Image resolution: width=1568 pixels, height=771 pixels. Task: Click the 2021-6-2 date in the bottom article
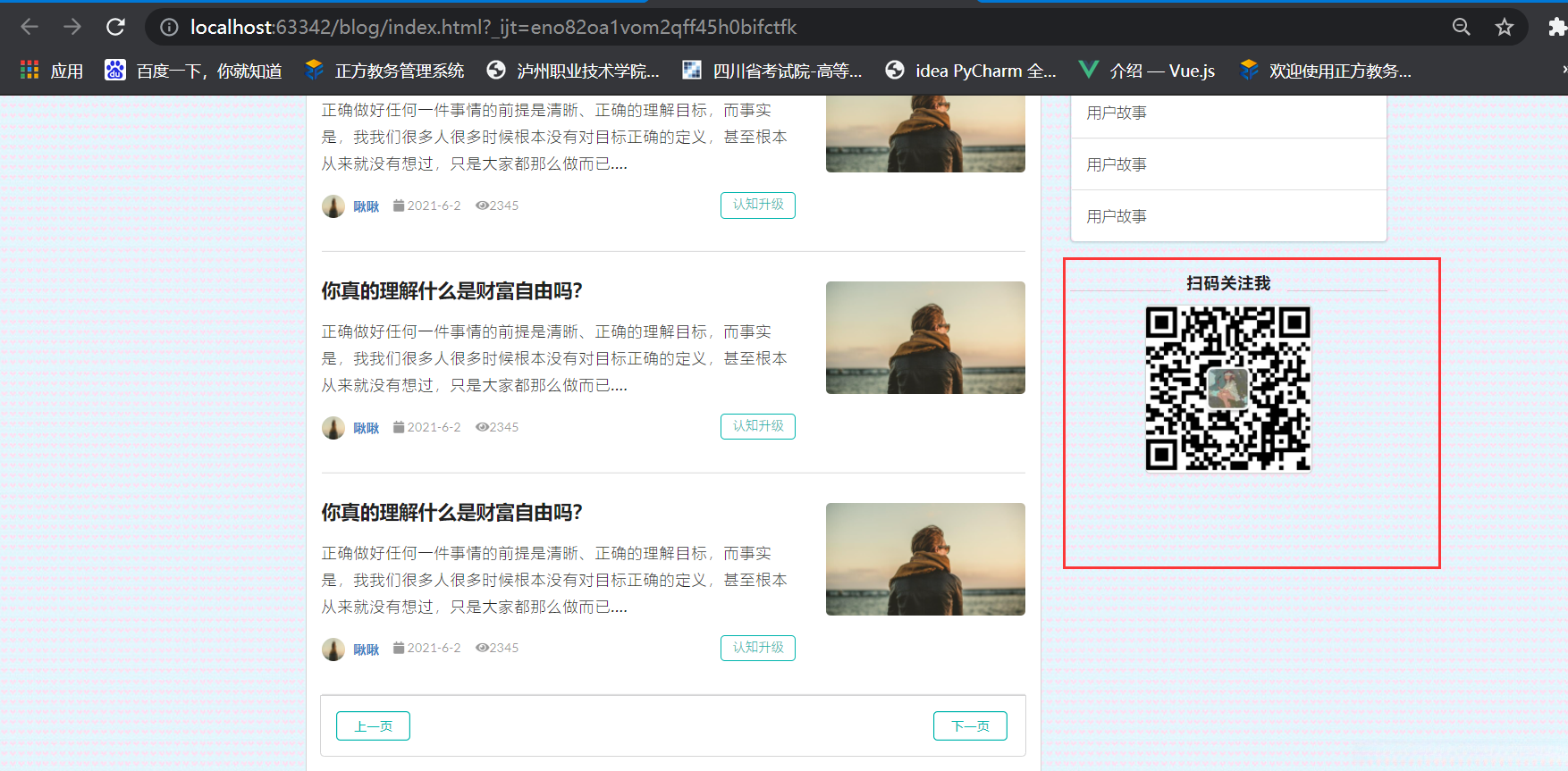[x=434, y=648]
